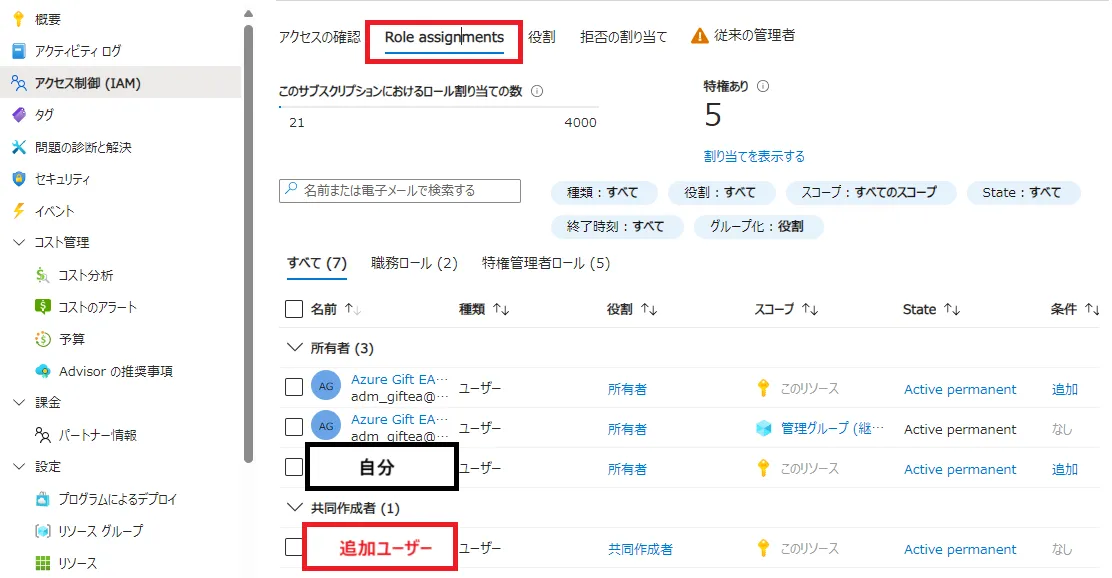Click the name or email search field
The image size is (1112, 578).
coord(400,191)
